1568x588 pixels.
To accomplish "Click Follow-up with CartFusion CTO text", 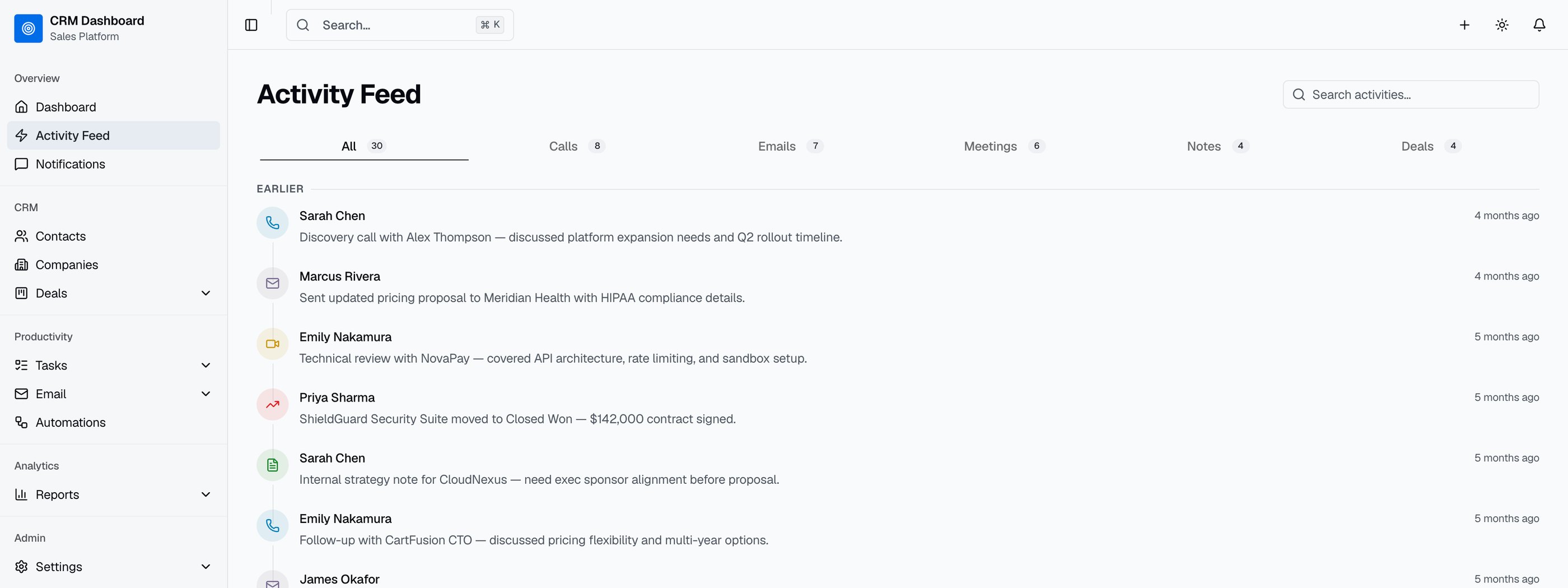I will click(x=534, y=540).
